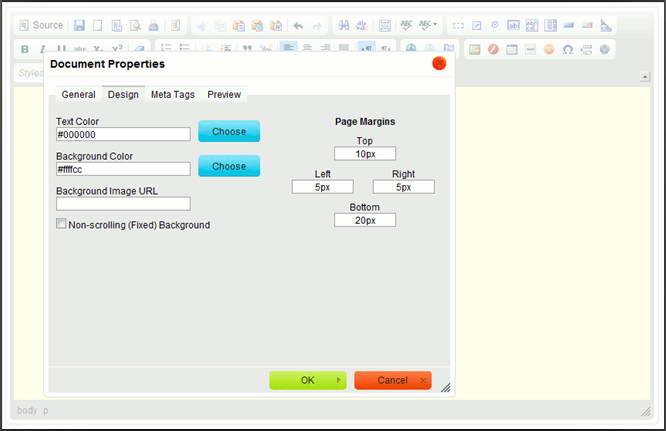Viewport: 666px width, 431px height.
Task: Switch to the General tab
Action: tap(78, 95)
